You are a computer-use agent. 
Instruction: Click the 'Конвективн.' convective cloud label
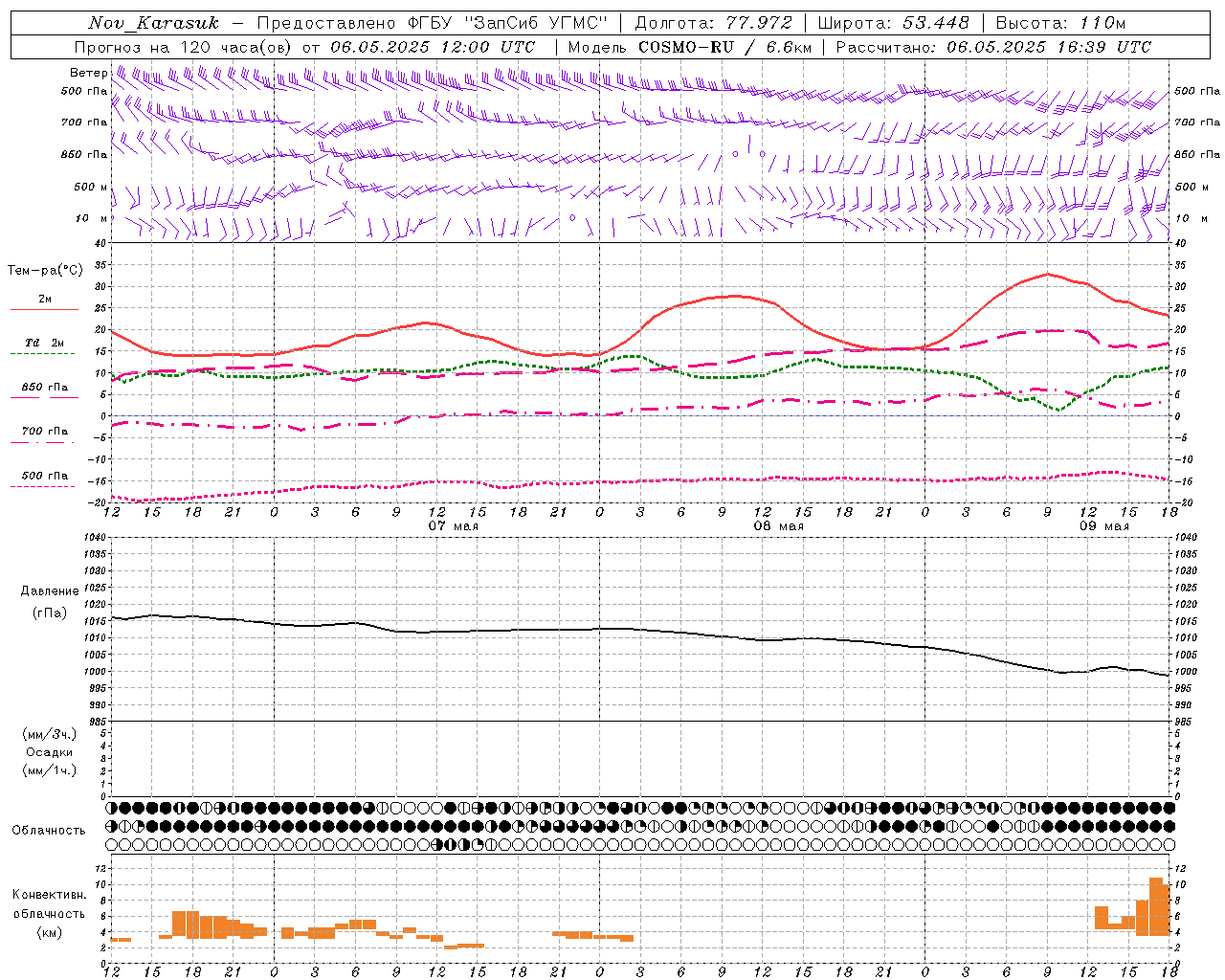(50, 895)
